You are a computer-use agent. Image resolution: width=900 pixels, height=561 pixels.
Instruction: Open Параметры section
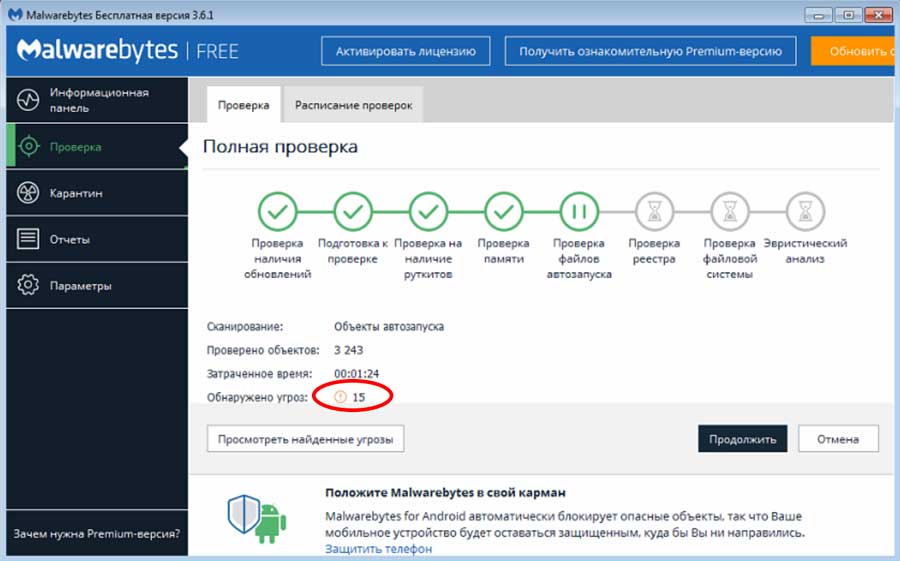[97, 285]
